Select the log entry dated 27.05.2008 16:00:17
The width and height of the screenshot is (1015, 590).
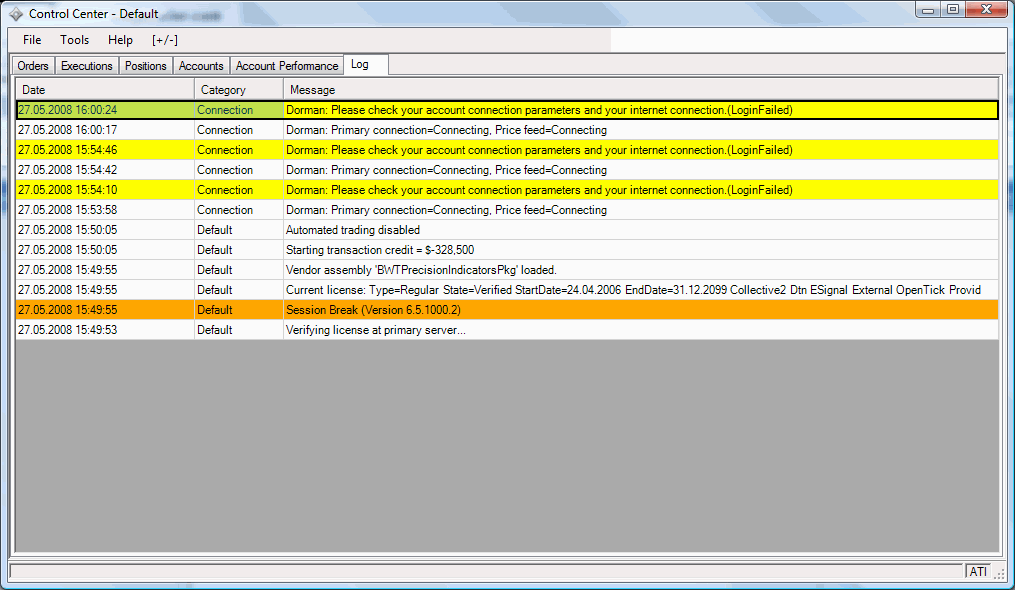[x=507, y=130]
